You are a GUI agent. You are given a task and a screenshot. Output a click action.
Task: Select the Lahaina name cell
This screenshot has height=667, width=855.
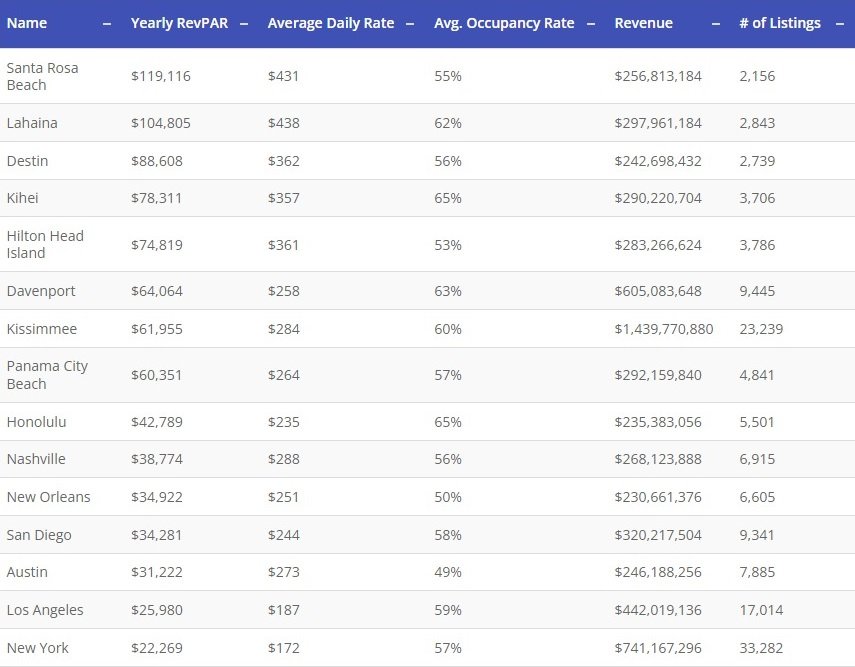pos(32,123)
